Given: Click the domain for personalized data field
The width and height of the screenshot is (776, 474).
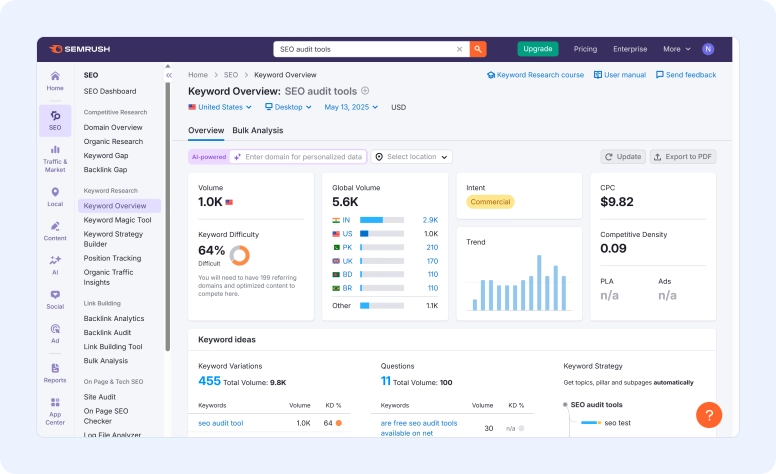Looking at the screenshot, I should pos(298,157).
